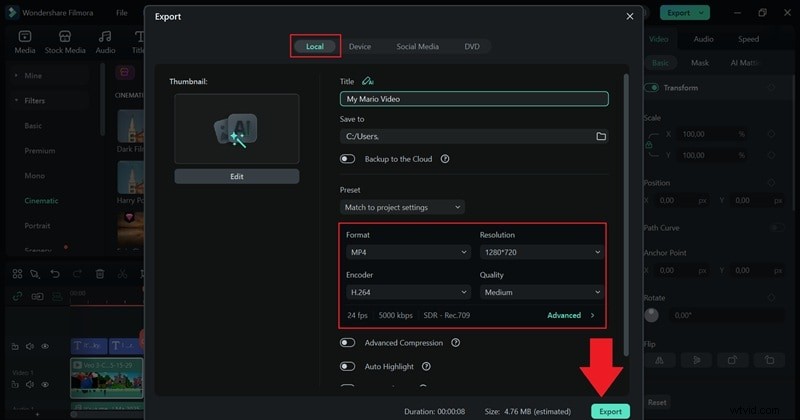
Task: Show help for Advanced Compression
Action: [x=456, y=343]
